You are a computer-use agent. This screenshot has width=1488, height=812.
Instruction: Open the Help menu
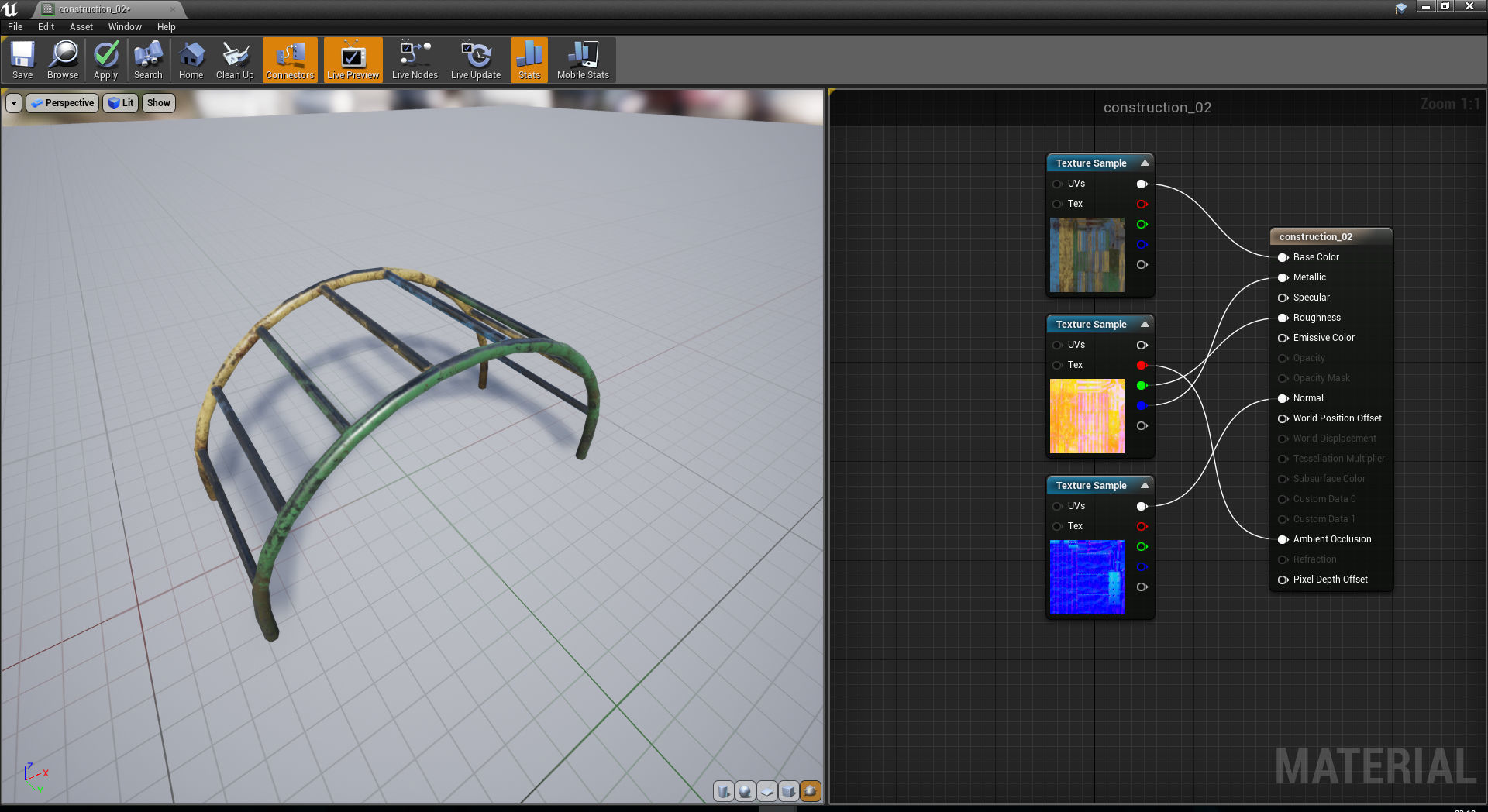tap(167, 27)
